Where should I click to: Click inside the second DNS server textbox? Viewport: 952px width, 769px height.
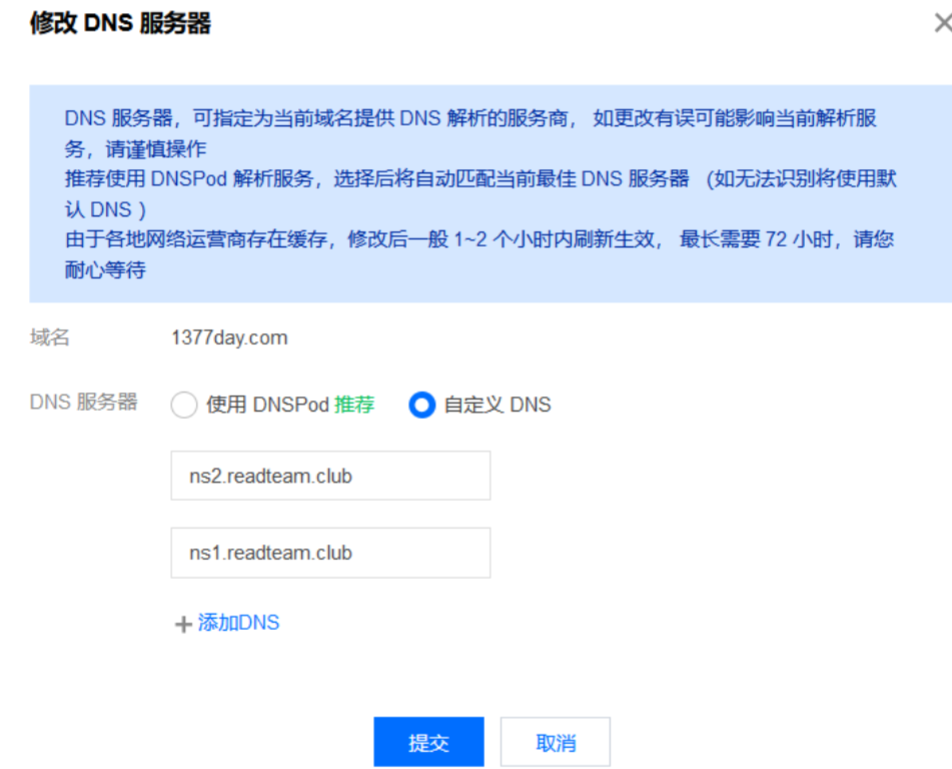[330, 552]
